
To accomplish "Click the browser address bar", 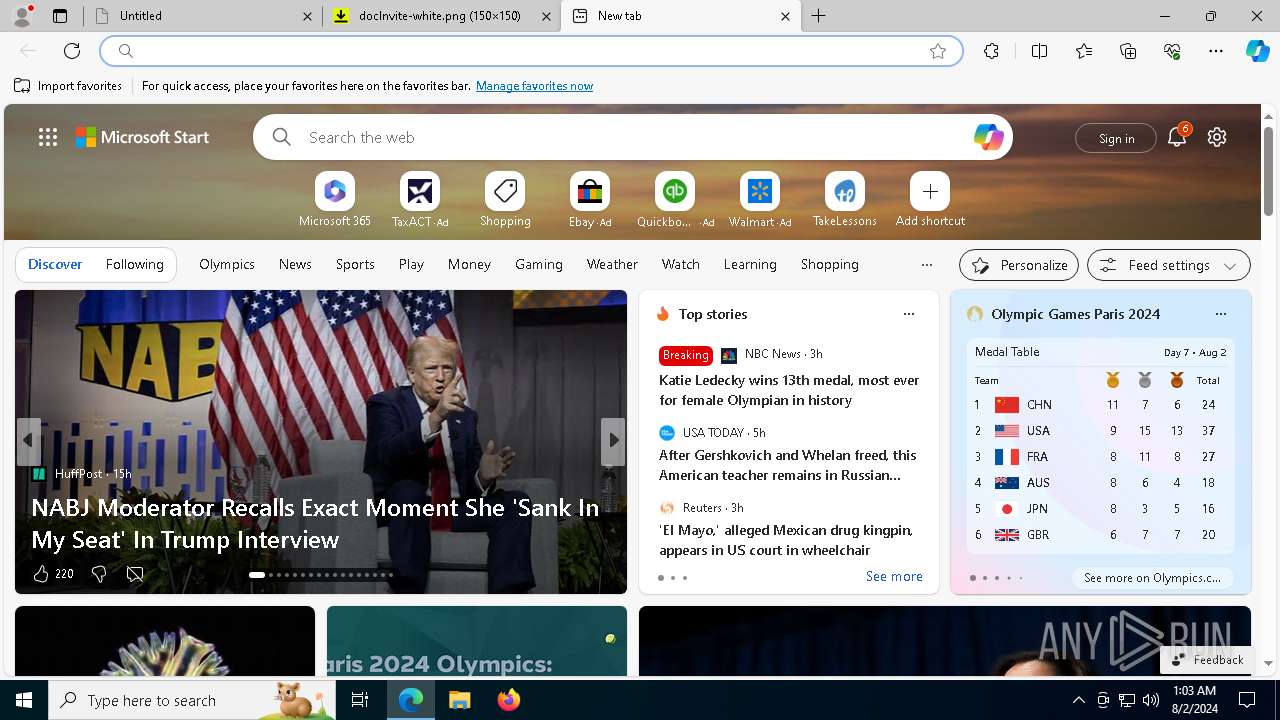I will coord(530,51).
